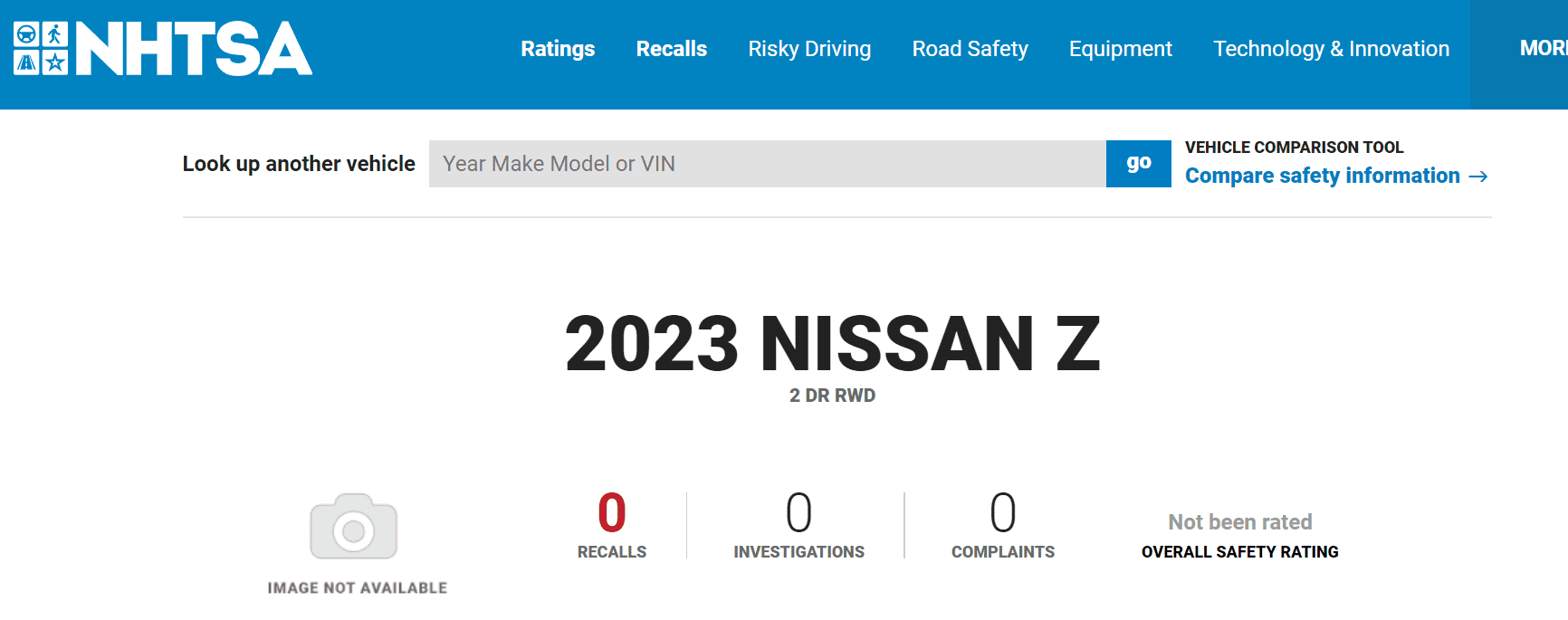The width and height of the screenshot is (1568, 620).
Task: Click the camera placeholder icon
Action: pyautogui.click(x=353, y=527)
